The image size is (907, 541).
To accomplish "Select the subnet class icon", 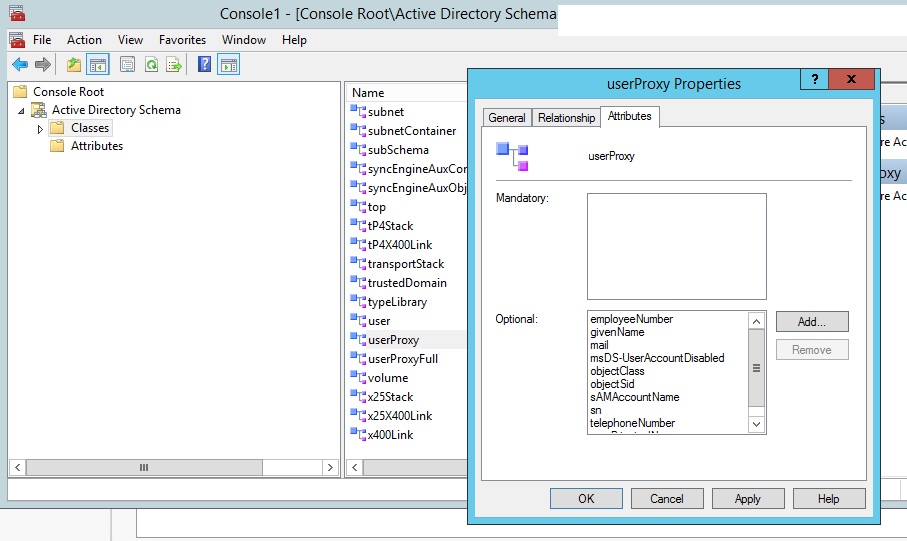I will (358, 110).
